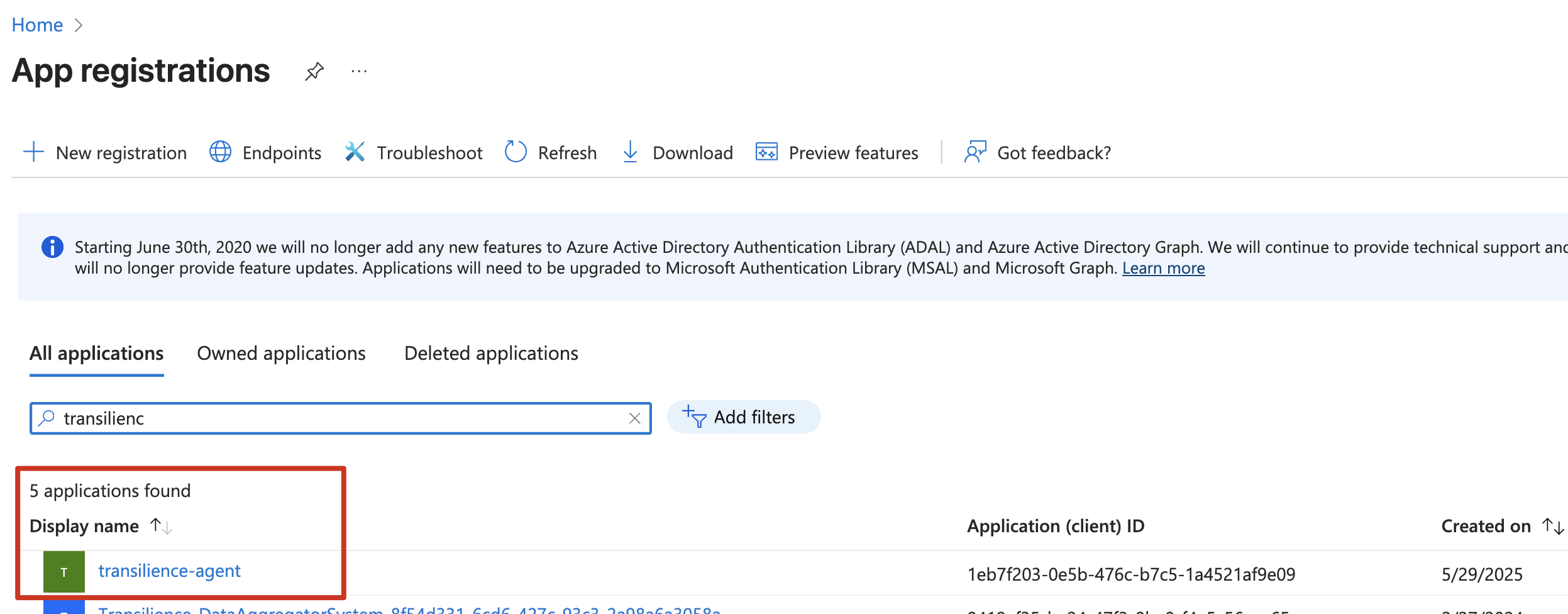Click the Download arrow icon

pos(630,152)
